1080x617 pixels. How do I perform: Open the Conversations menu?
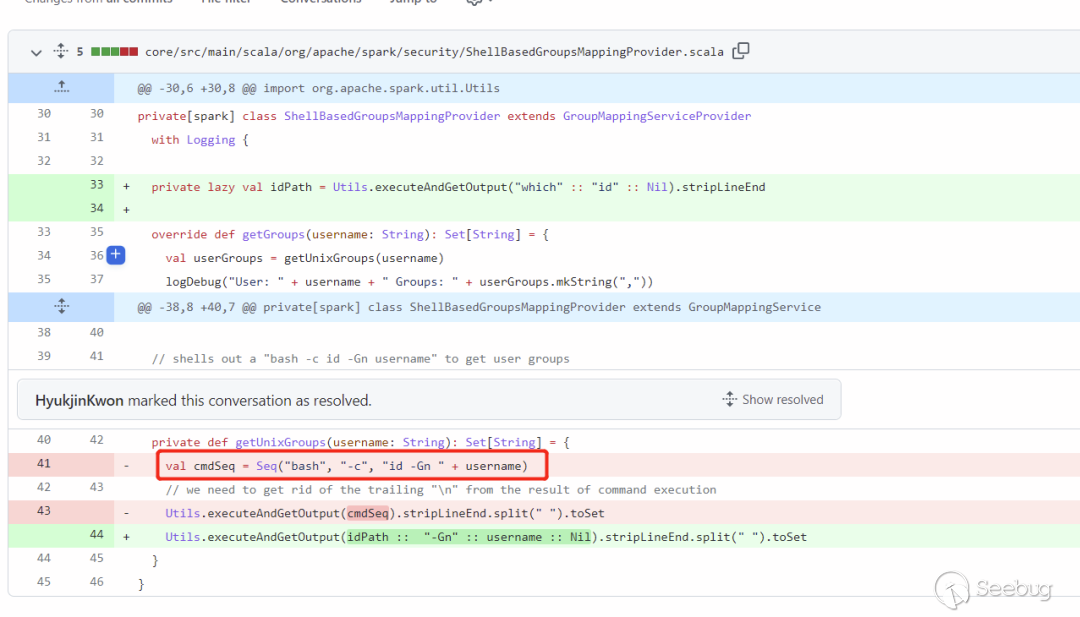click(320, 2)
